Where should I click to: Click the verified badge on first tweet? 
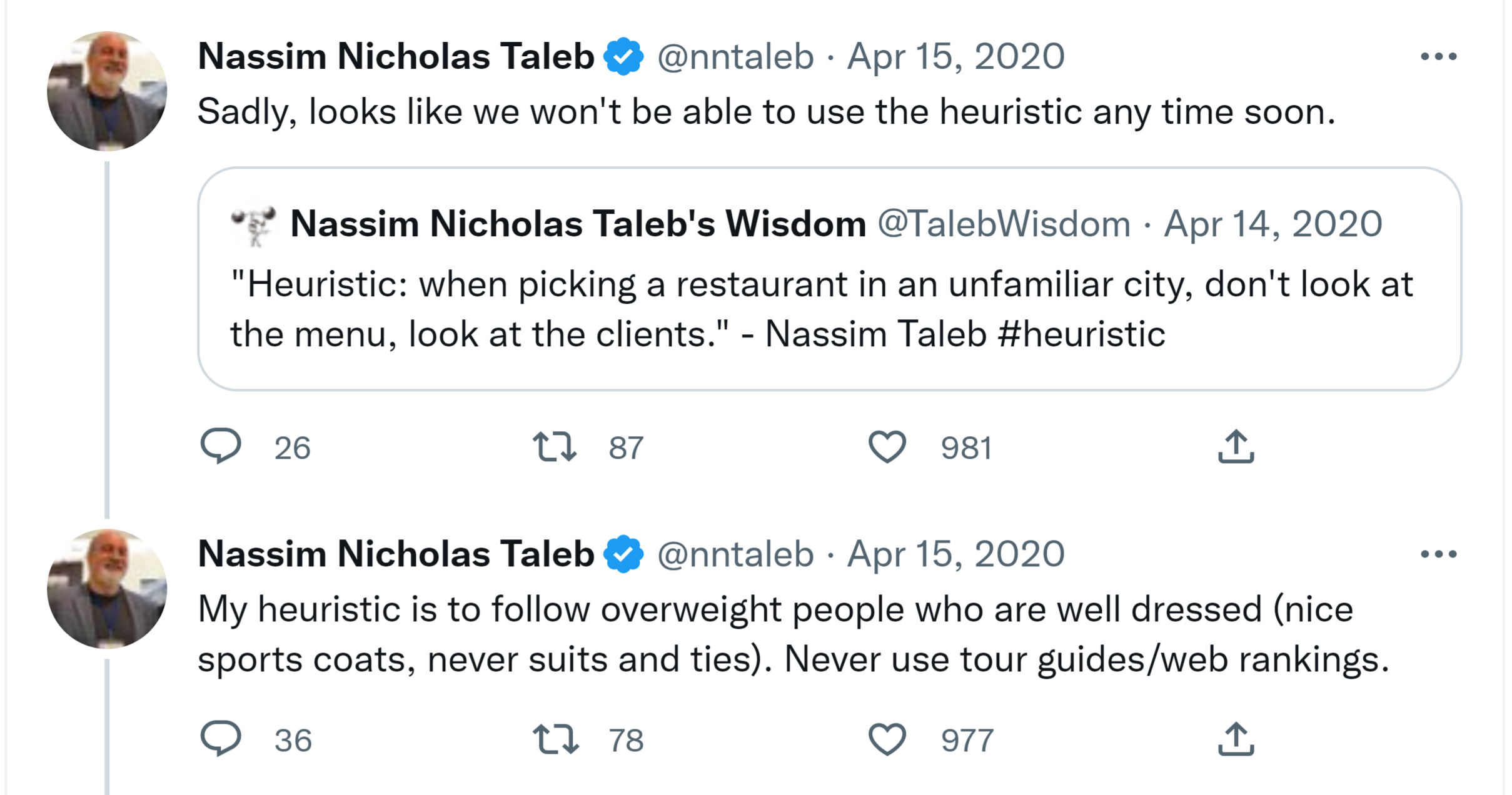623,57
